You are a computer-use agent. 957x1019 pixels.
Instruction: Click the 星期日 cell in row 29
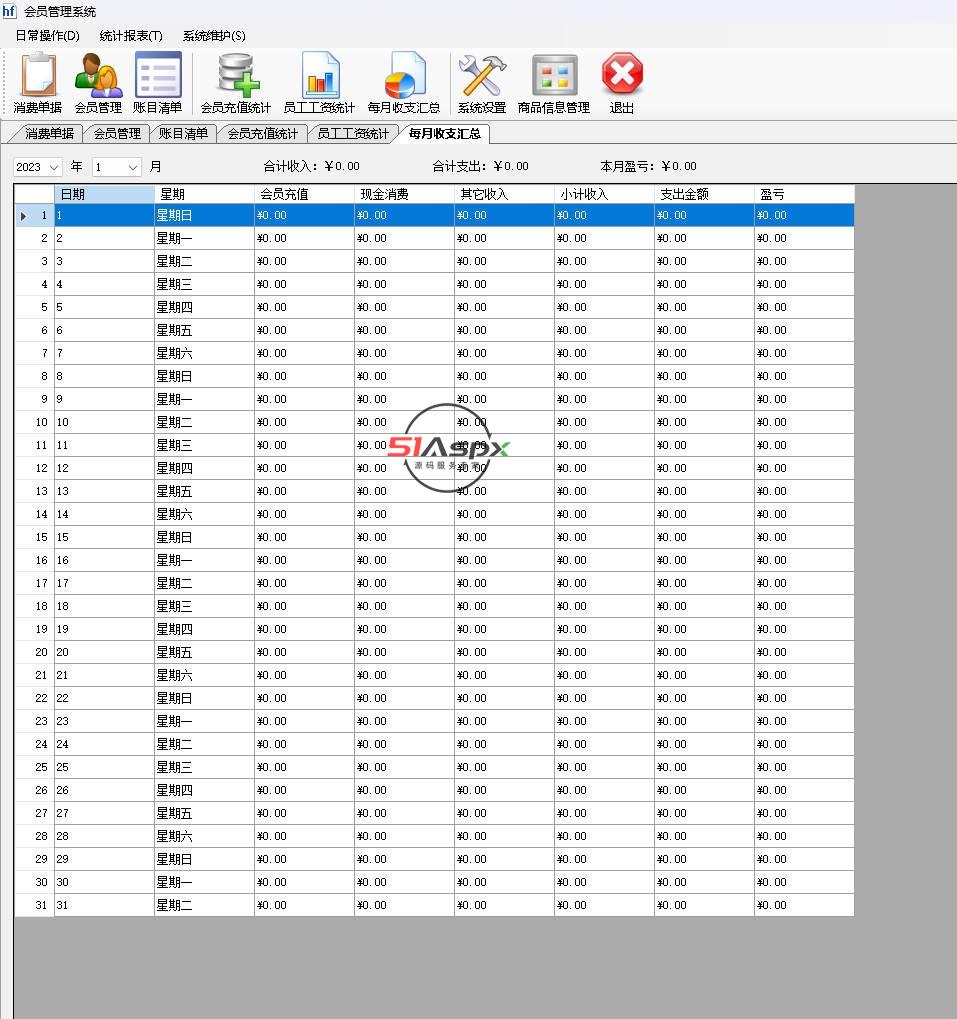point(204,859)
